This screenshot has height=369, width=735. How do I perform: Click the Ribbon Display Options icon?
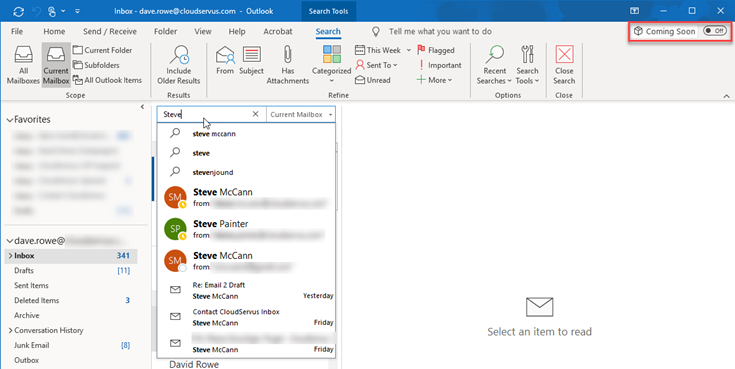pyautogui.click(x=634, y=11)
